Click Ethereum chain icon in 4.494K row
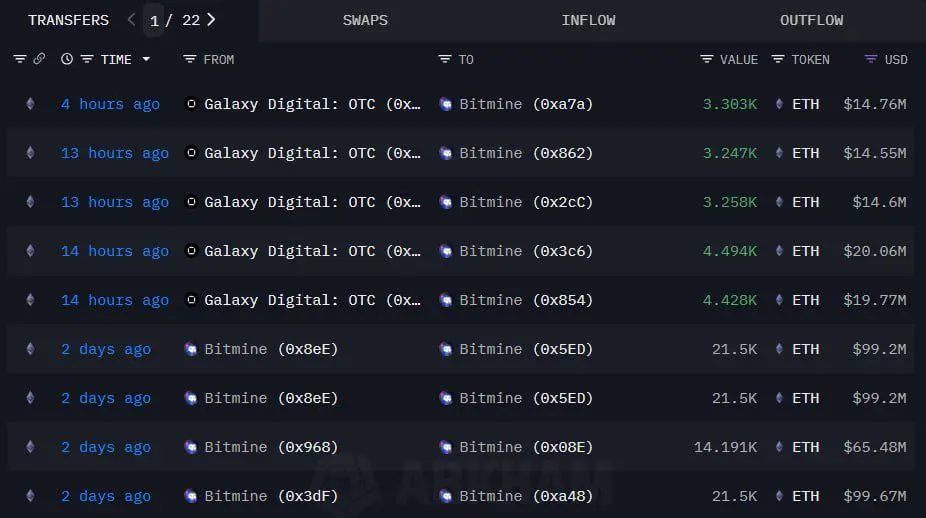The width and height of the screenshot is (926, 518). pos(30,252)
